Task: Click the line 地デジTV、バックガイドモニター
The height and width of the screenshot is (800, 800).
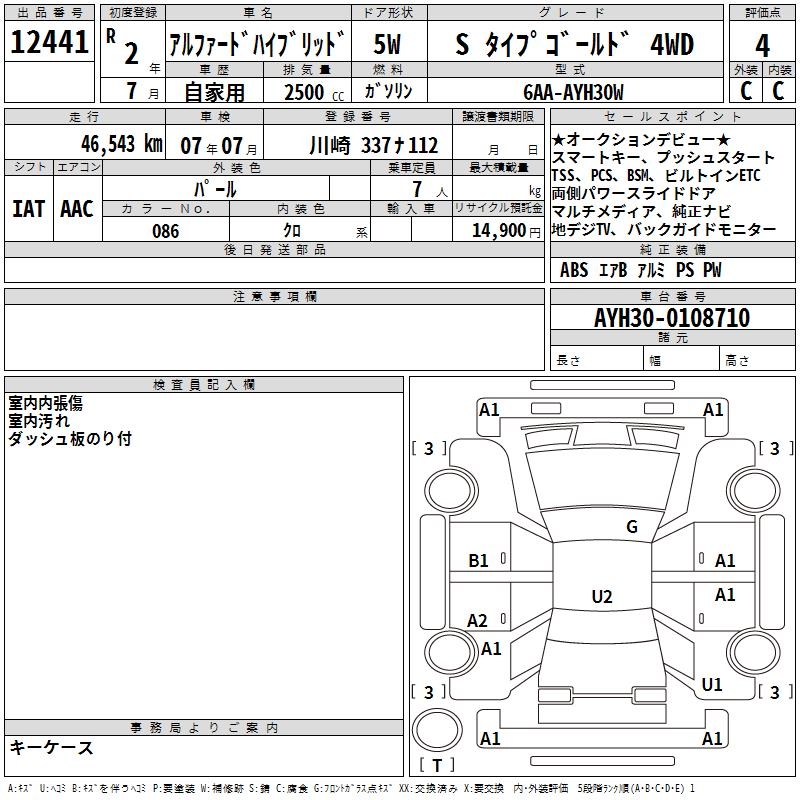Action: point(664,229)
